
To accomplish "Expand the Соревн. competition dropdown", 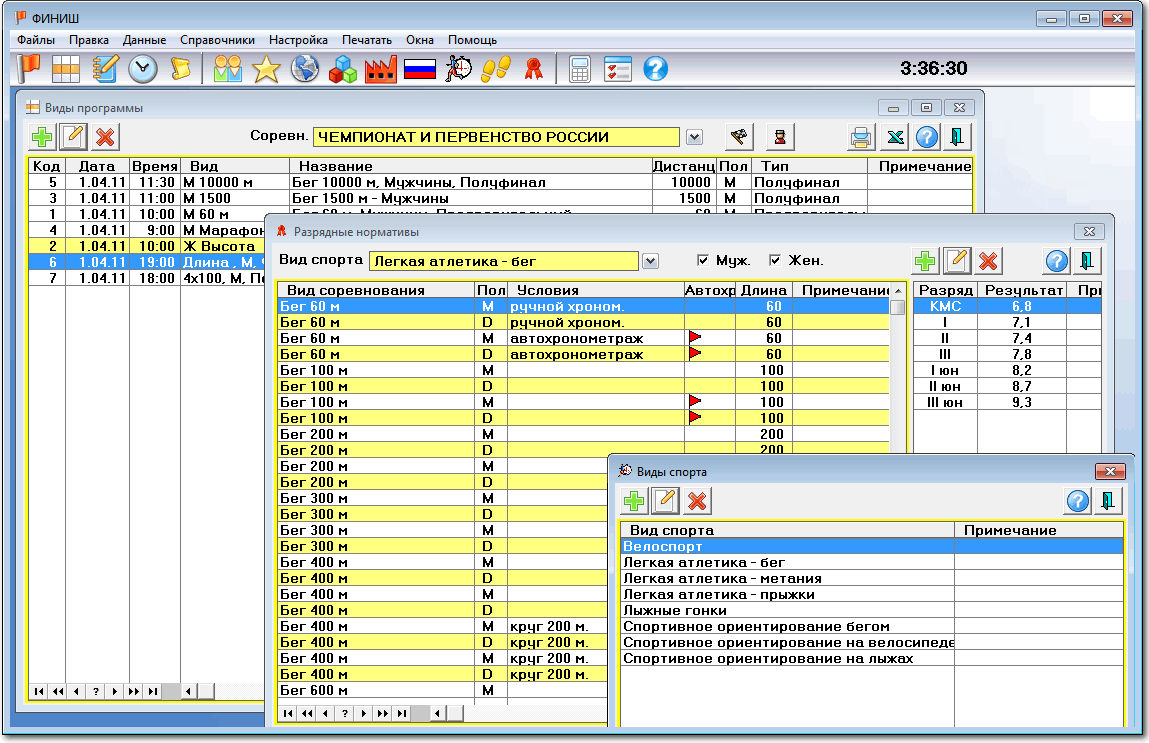I will [x=694, y=137].
